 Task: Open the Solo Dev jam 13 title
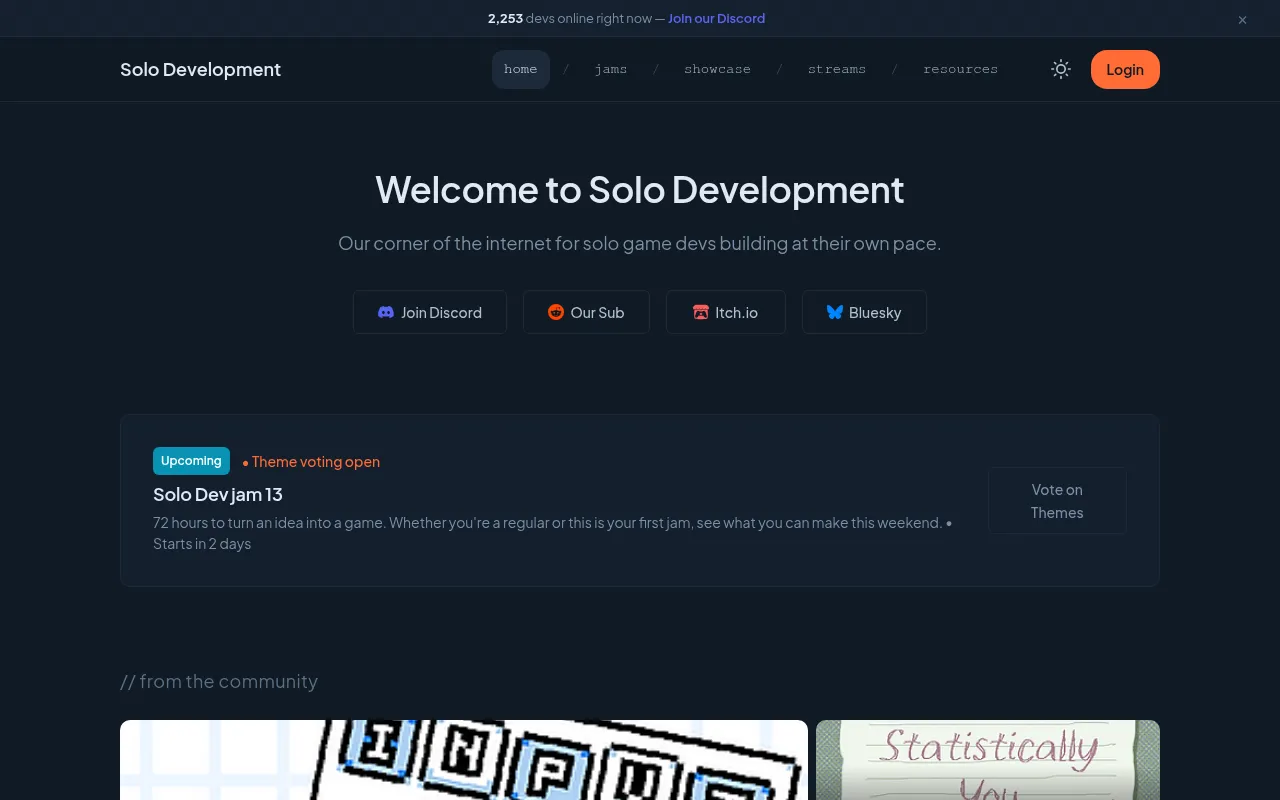coord(218,494)
